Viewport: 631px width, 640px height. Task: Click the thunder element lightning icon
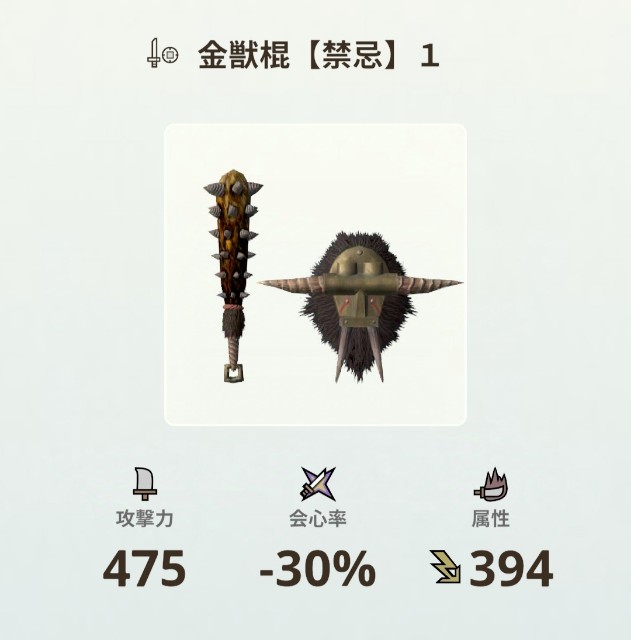(446, 567)
